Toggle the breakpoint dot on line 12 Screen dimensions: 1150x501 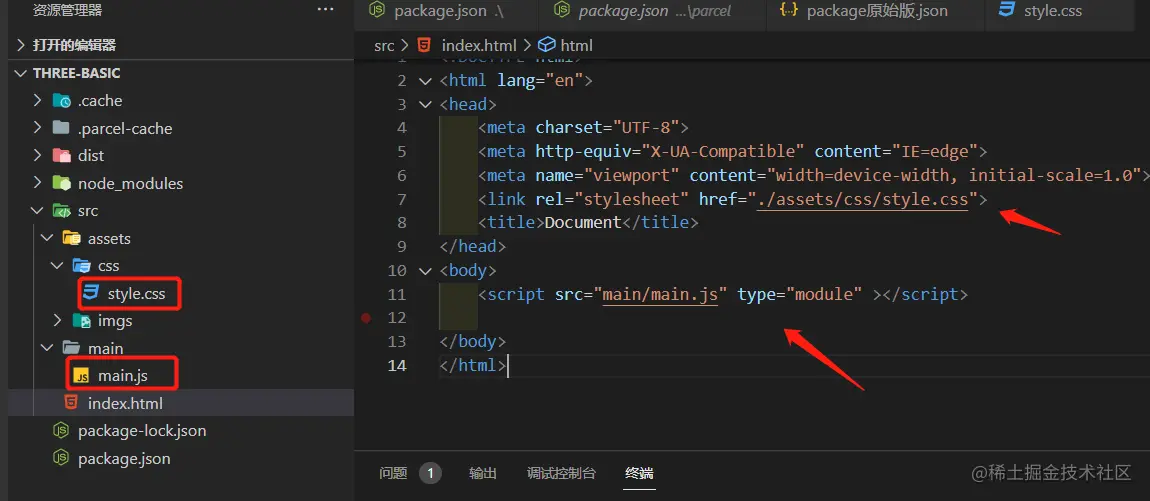tap(366, 318)
